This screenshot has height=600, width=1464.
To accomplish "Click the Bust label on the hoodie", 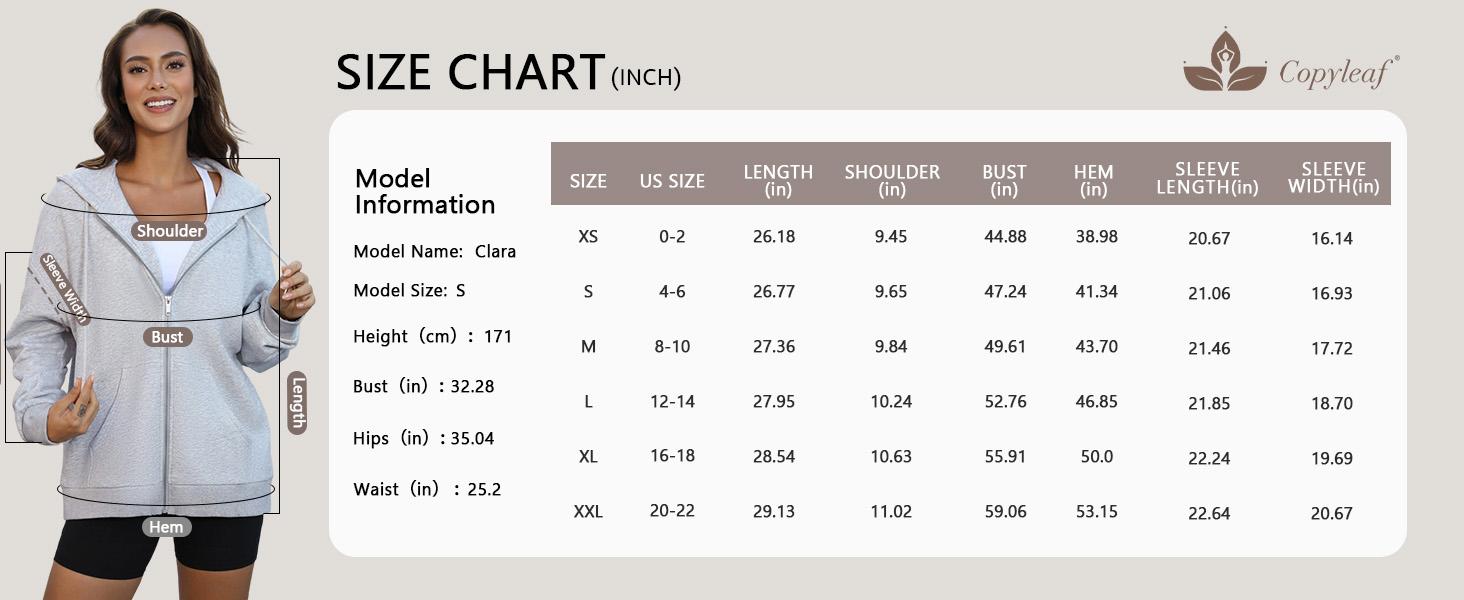I will (x=167, y=337).
